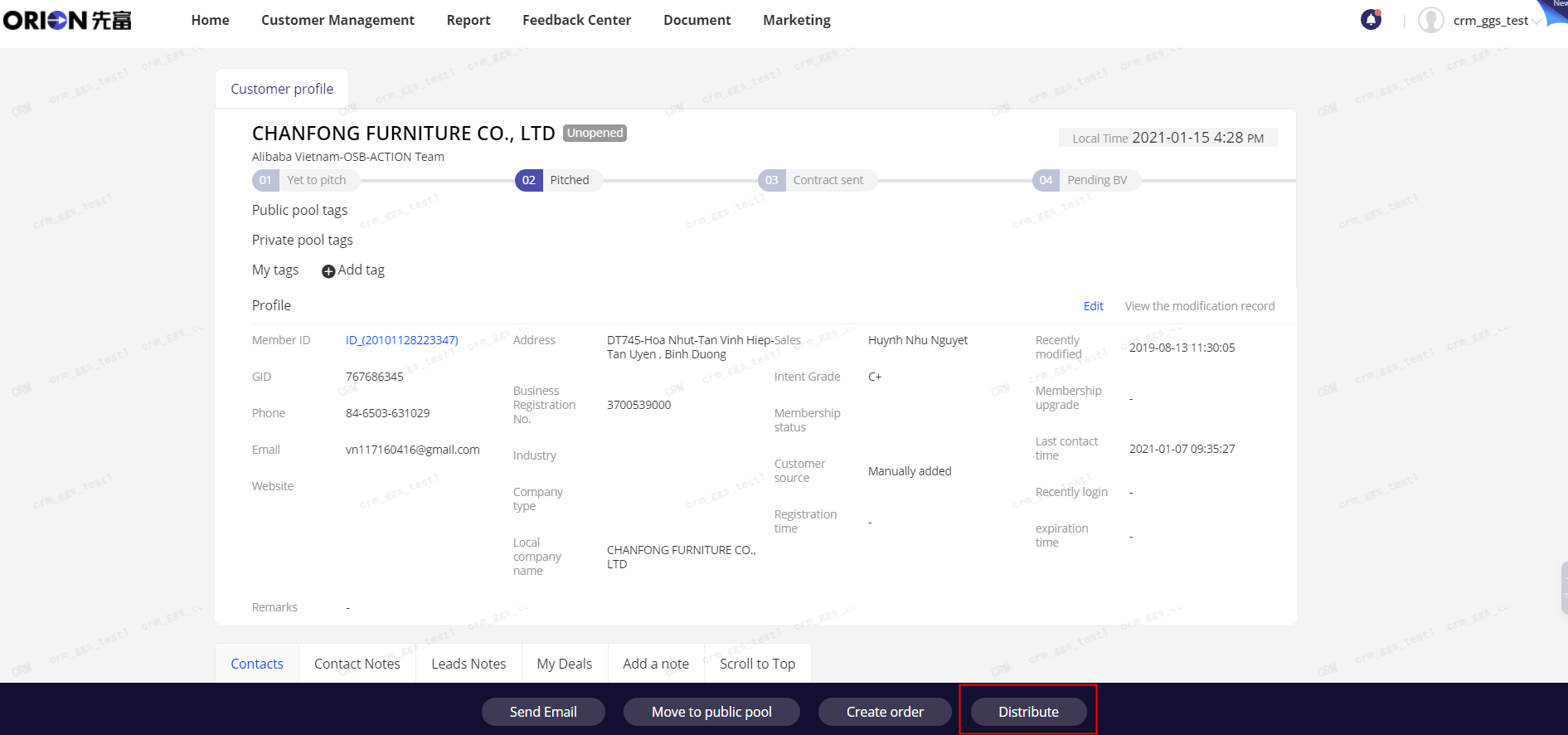
Task: Open the Report menu
Action: coord(468,20)
